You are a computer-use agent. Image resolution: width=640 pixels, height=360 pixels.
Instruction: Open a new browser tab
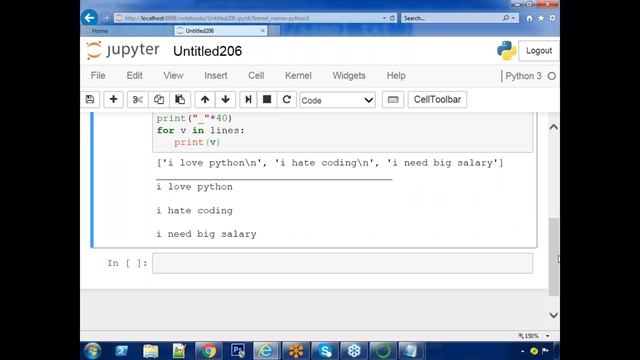pyautogui.click(x=274, y=31)
